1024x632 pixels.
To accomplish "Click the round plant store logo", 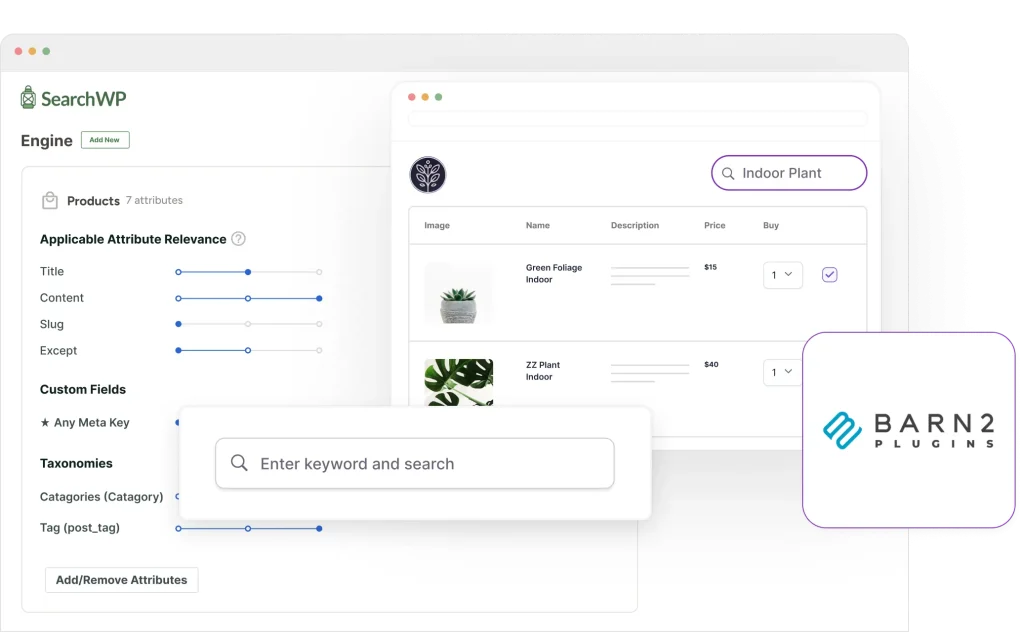I will (x=428, y=175).
